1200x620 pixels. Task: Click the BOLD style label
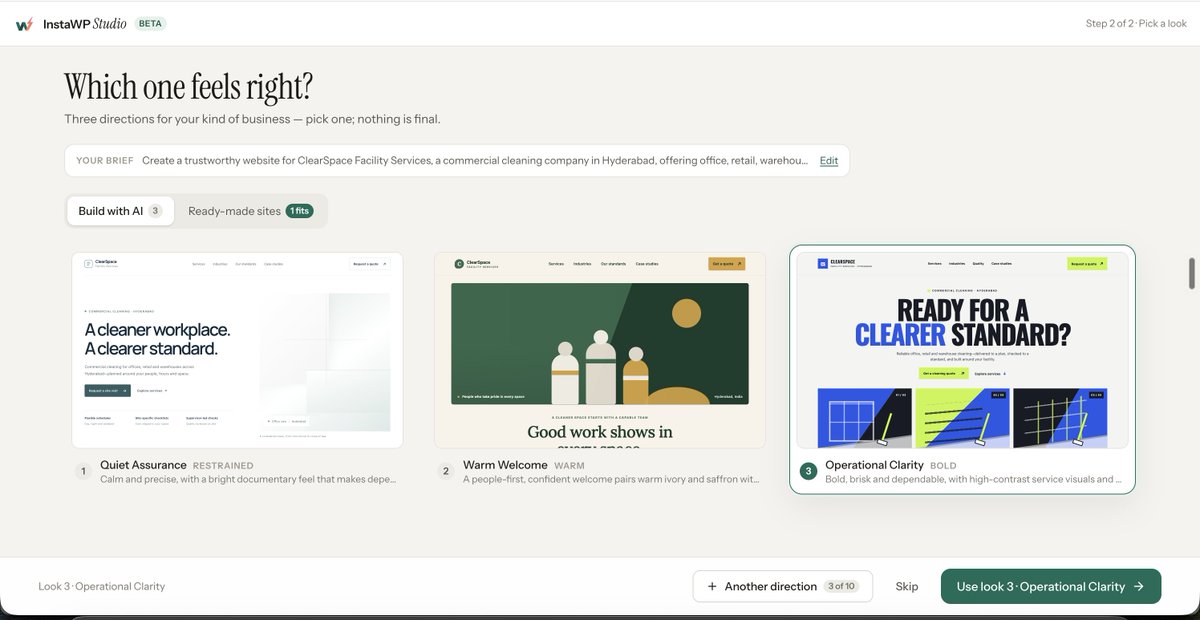(x=943, y=466)
